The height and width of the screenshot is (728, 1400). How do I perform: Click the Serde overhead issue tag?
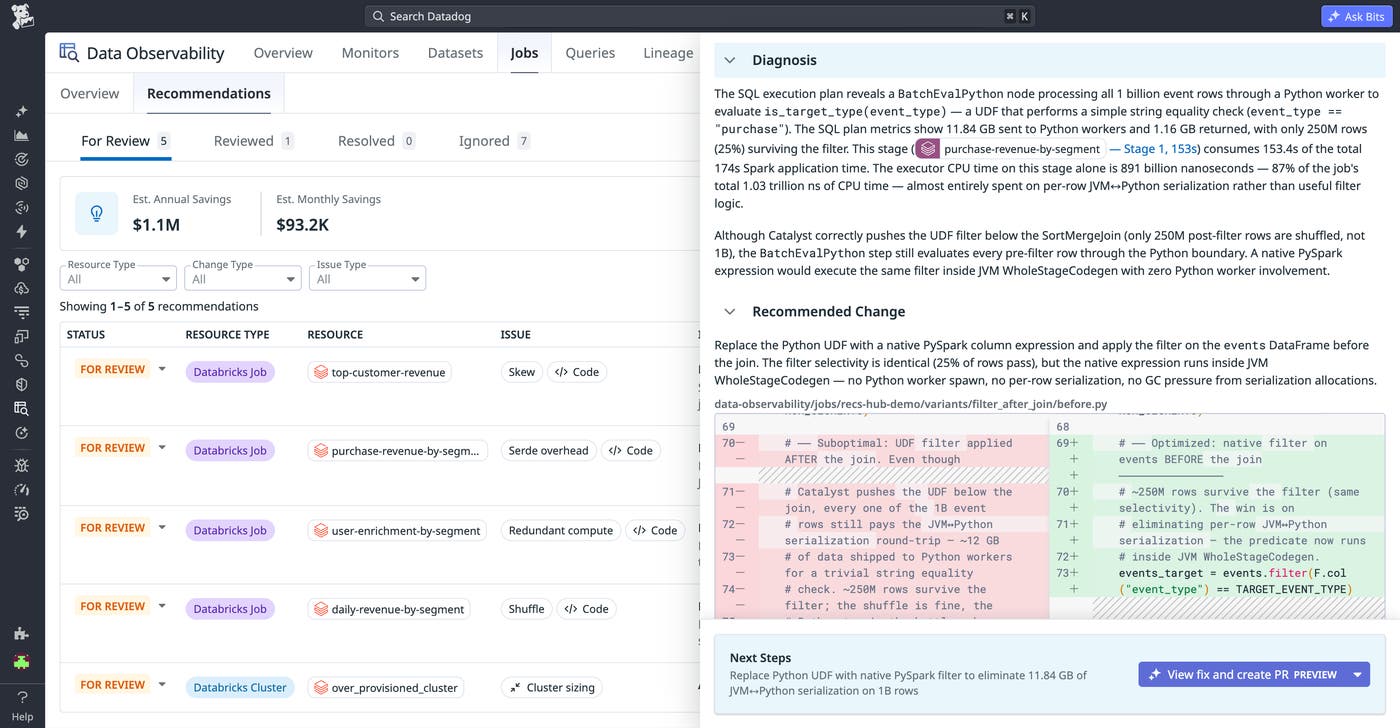click(x=549, y=451)
